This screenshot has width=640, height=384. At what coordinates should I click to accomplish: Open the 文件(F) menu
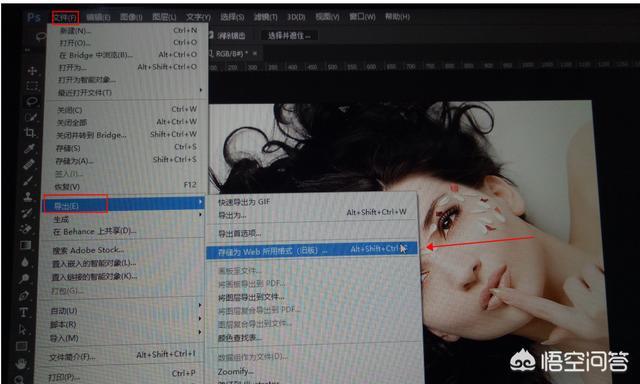[65, 18]
